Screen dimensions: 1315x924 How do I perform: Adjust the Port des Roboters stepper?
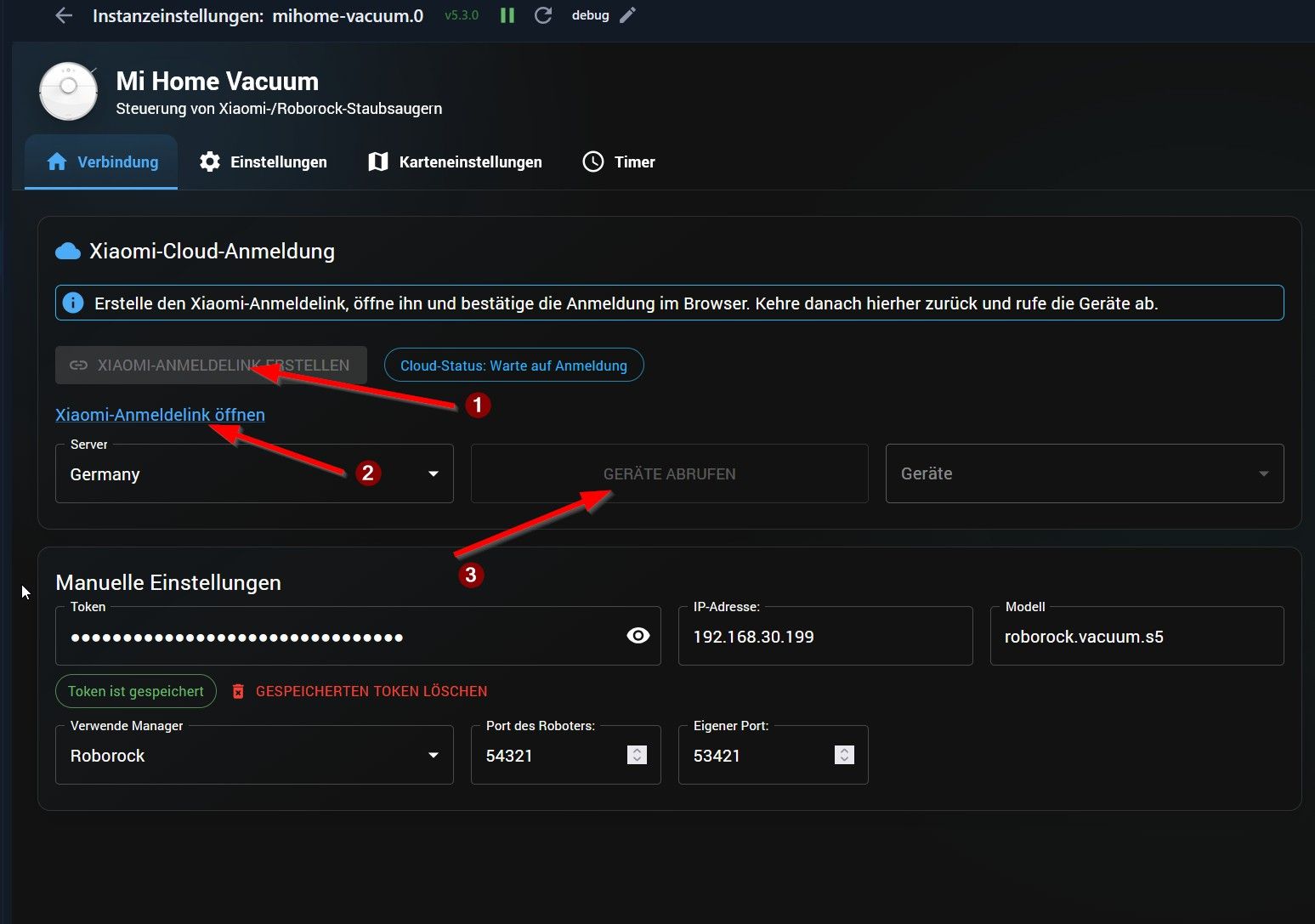tap(637, 755)
